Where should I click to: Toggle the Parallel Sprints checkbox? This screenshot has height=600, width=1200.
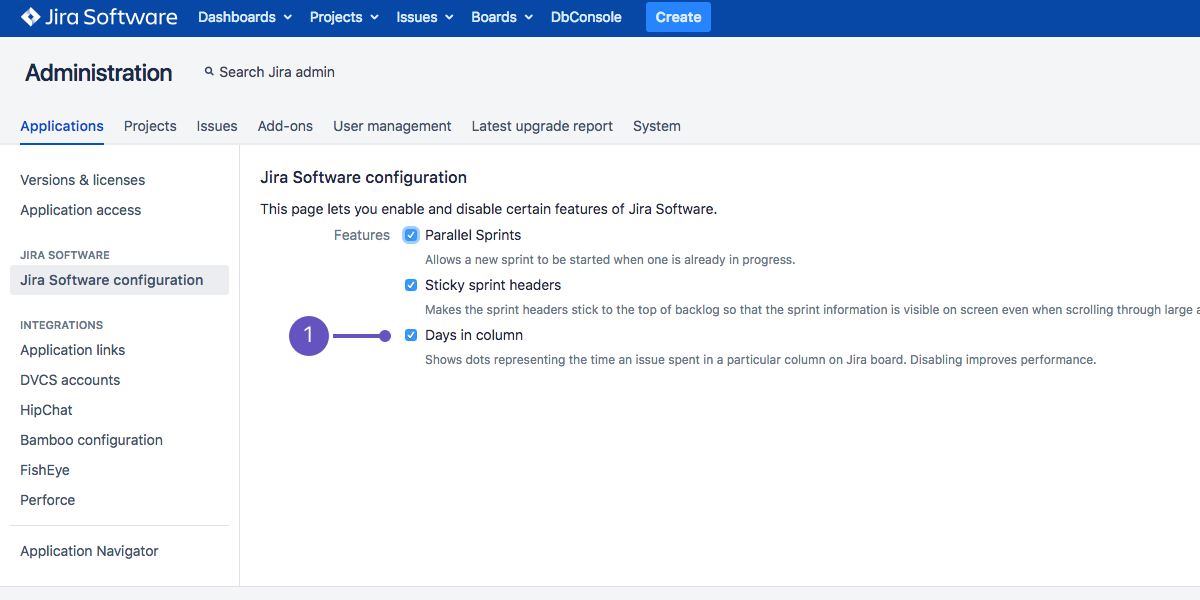(411, 235)
